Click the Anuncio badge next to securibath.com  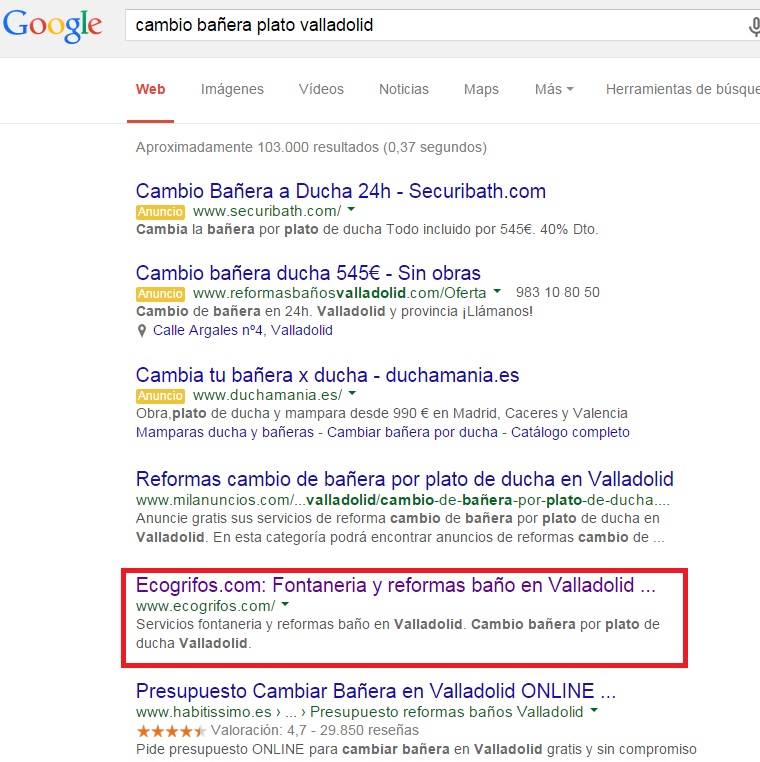[x=160, y=212]
